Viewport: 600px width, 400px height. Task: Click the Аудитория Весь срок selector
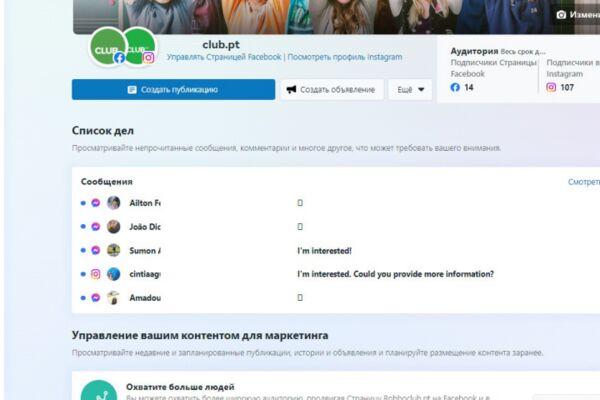pos(498,51)
